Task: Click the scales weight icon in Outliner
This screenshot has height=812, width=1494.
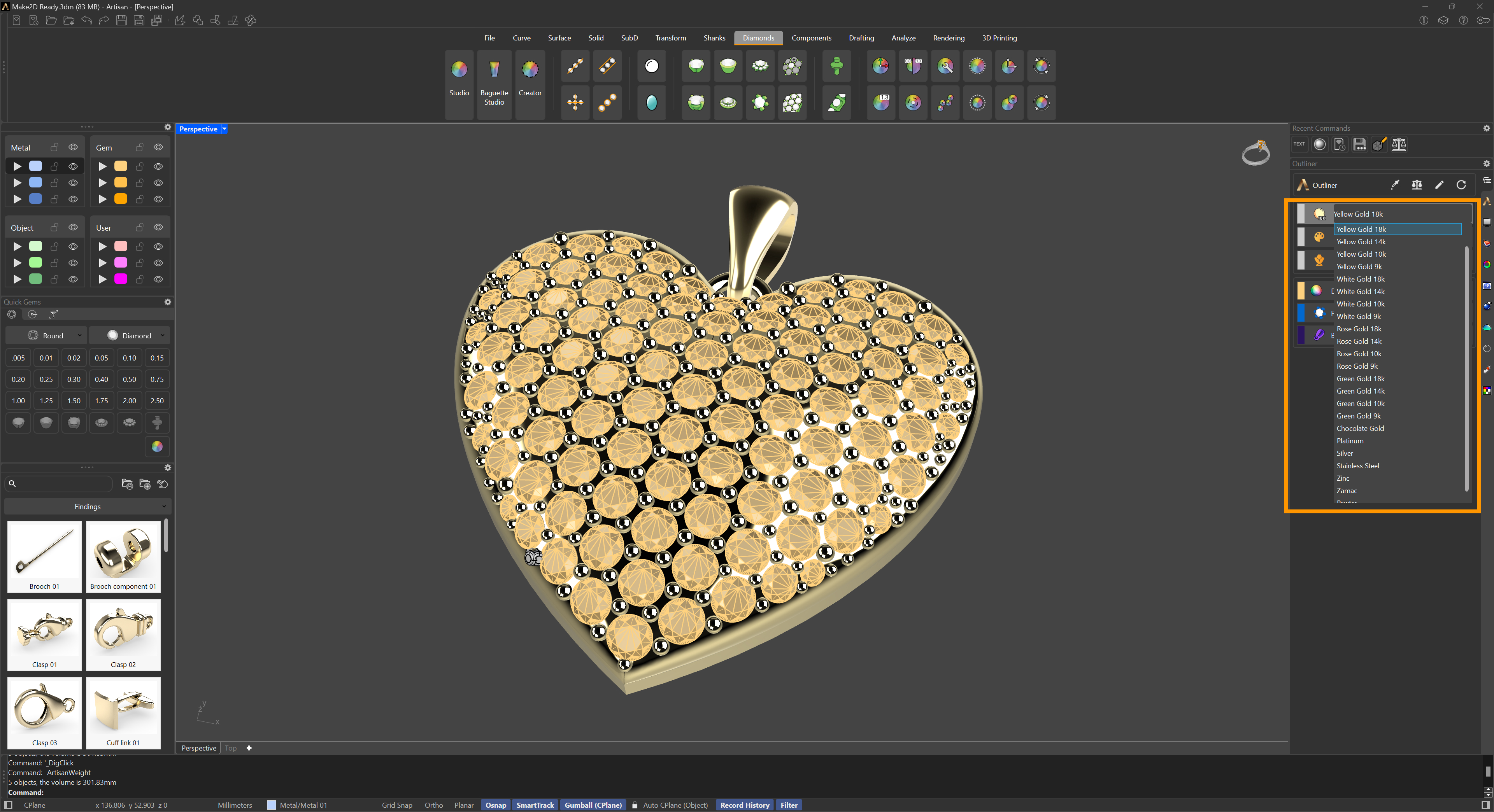Action: pyautogui.click(x=1417, y=185)
